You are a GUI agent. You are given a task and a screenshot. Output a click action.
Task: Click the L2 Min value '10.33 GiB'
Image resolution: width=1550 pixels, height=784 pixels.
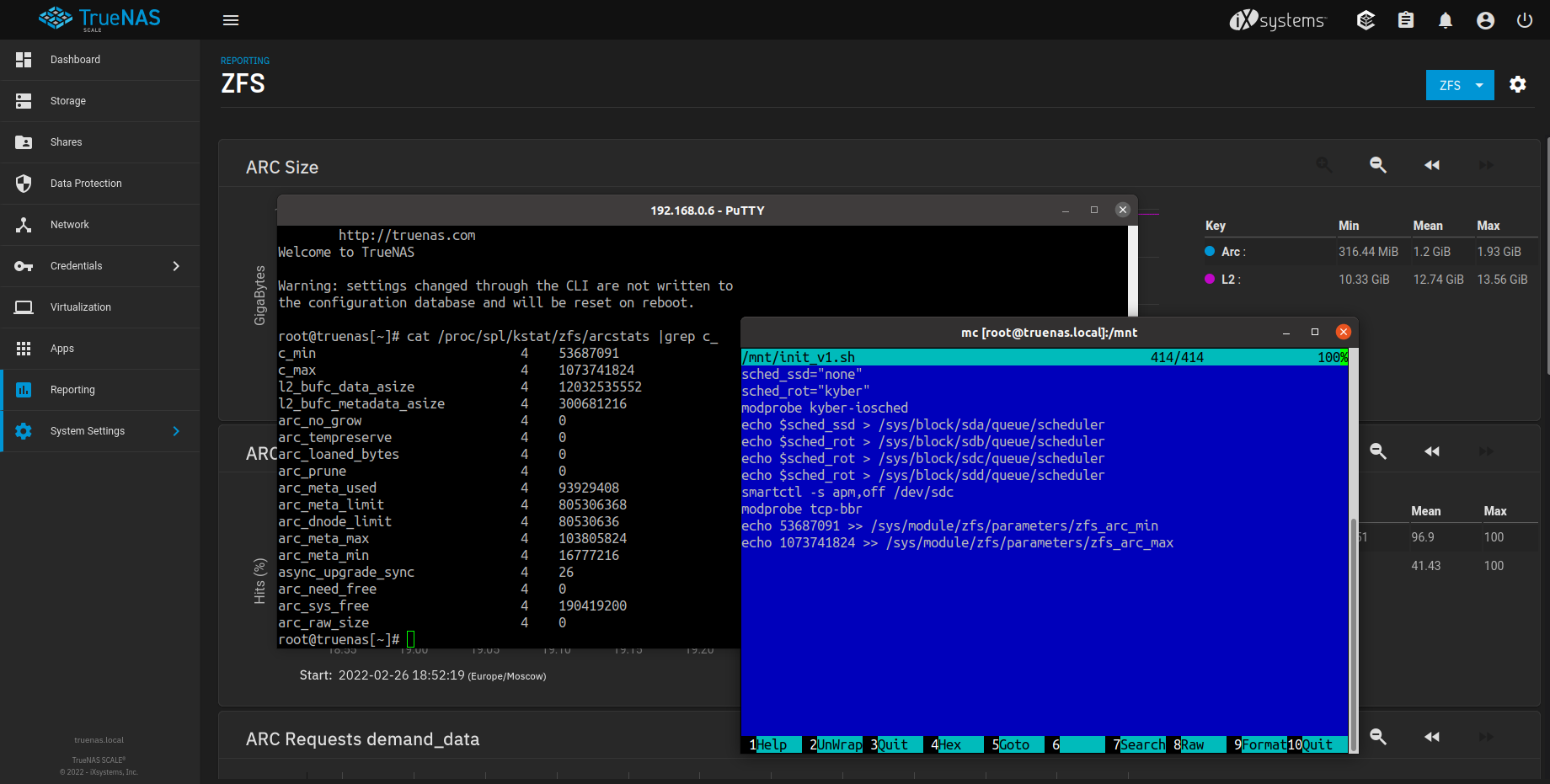point(1364,280)
